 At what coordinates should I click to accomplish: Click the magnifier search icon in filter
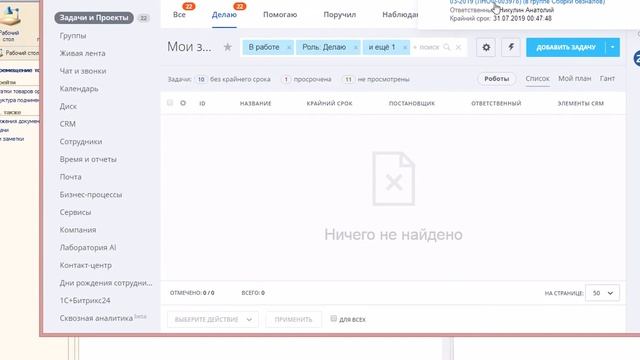[x=447, y=47]
